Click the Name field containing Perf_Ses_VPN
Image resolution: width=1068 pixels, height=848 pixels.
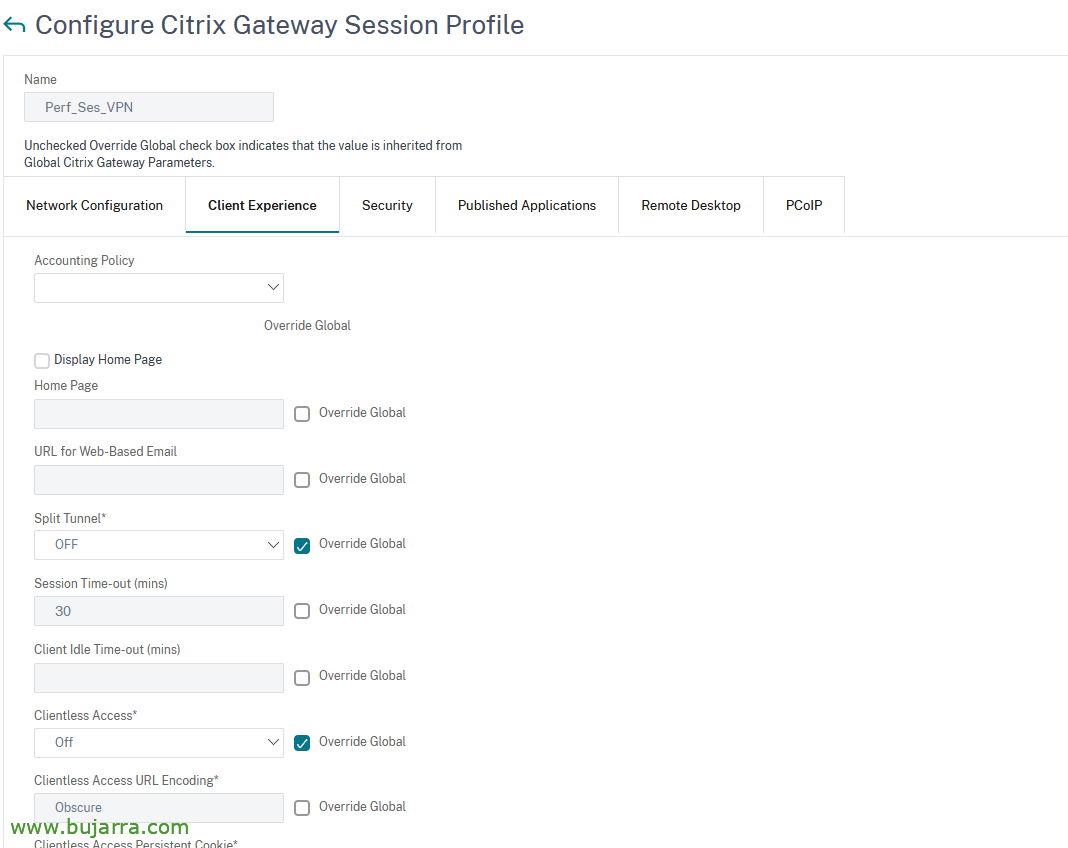pos(149,107)
